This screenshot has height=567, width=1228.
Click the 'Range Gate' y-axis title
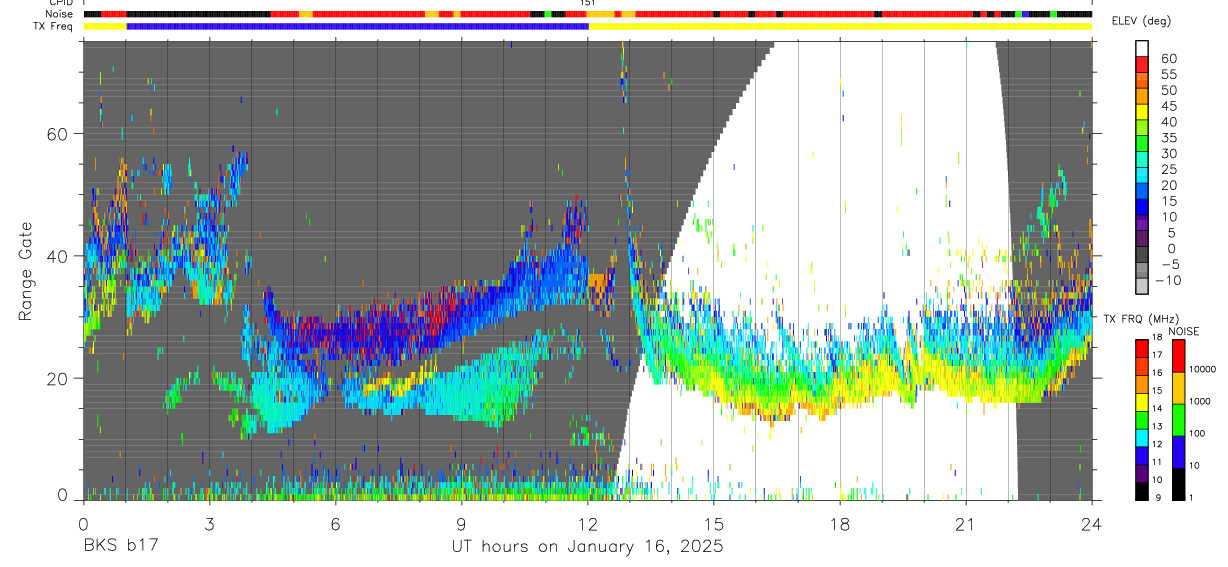26,270
